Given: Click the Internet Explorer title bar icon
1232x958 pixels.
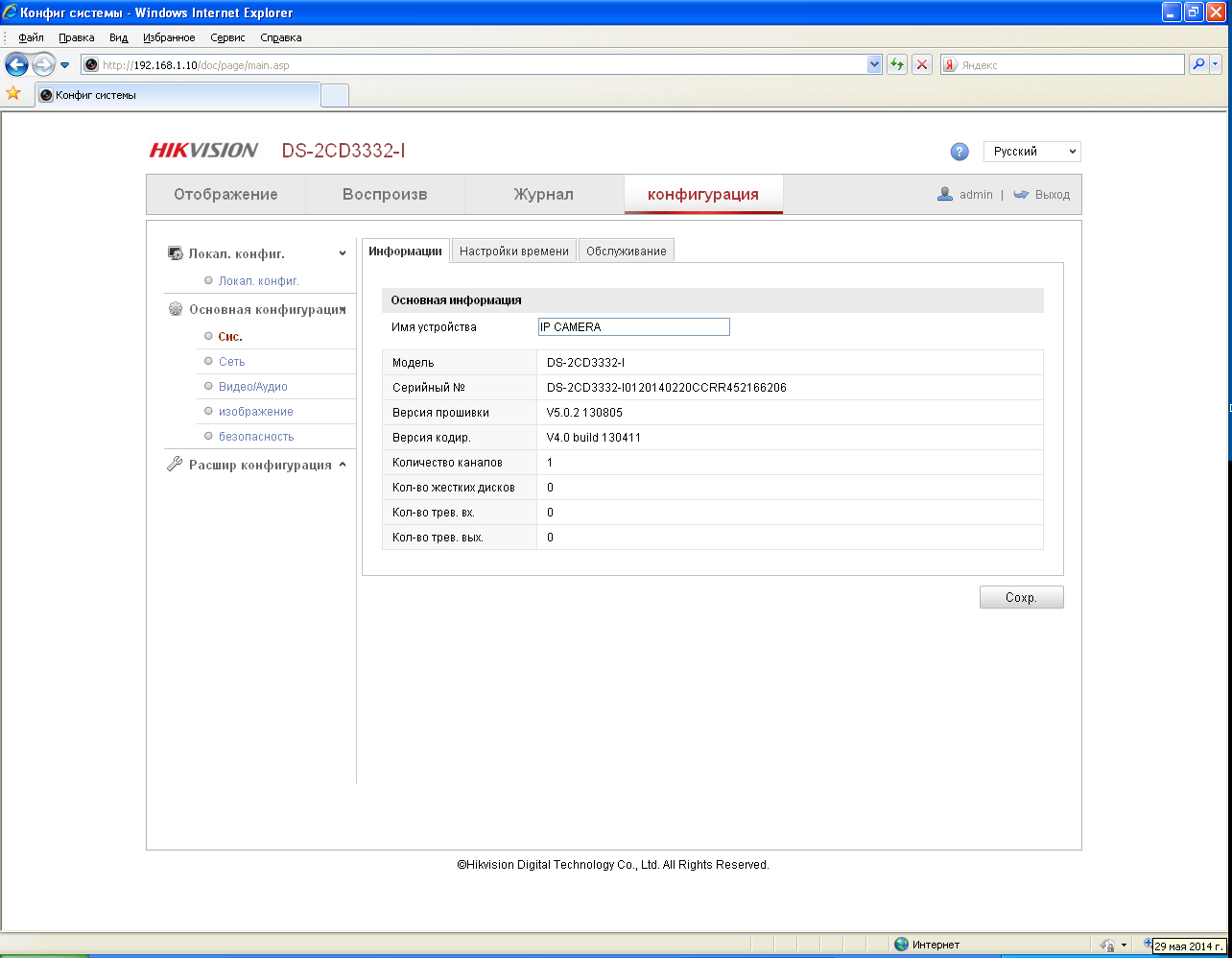Looking at the screenshot, I should [10, 12].
